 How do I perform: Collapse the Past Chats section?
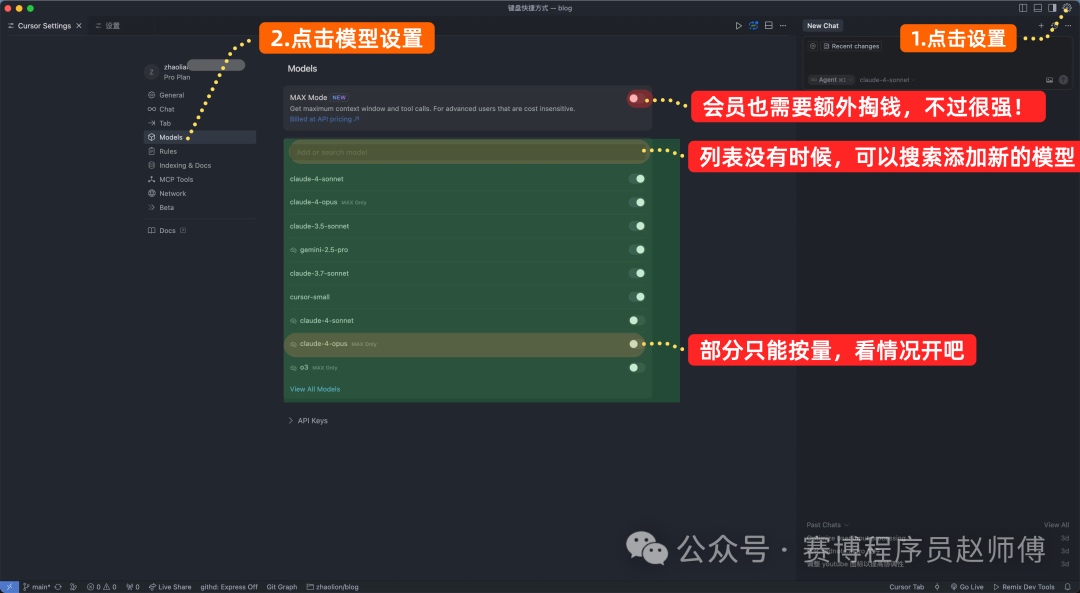pos(827,525)
